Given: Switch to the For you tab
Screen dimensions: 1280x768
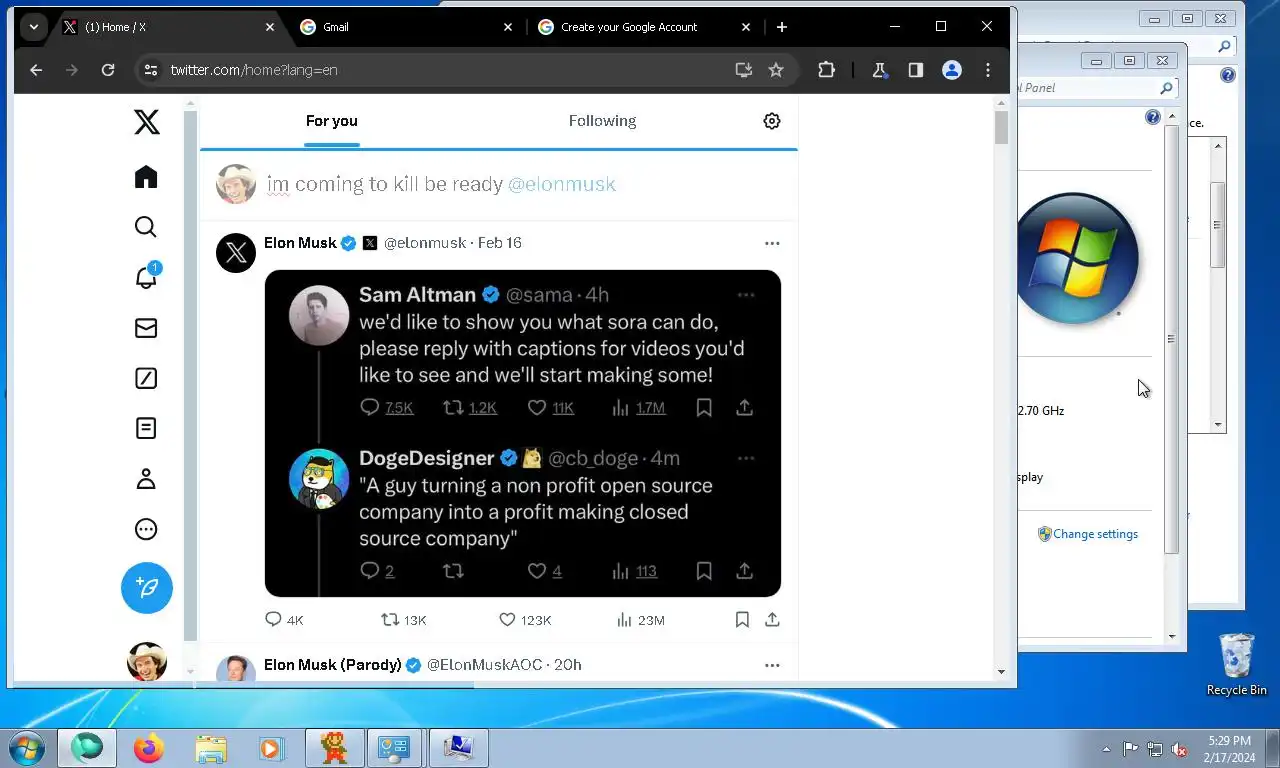Looking at the screenshot, I should [331, 121].
